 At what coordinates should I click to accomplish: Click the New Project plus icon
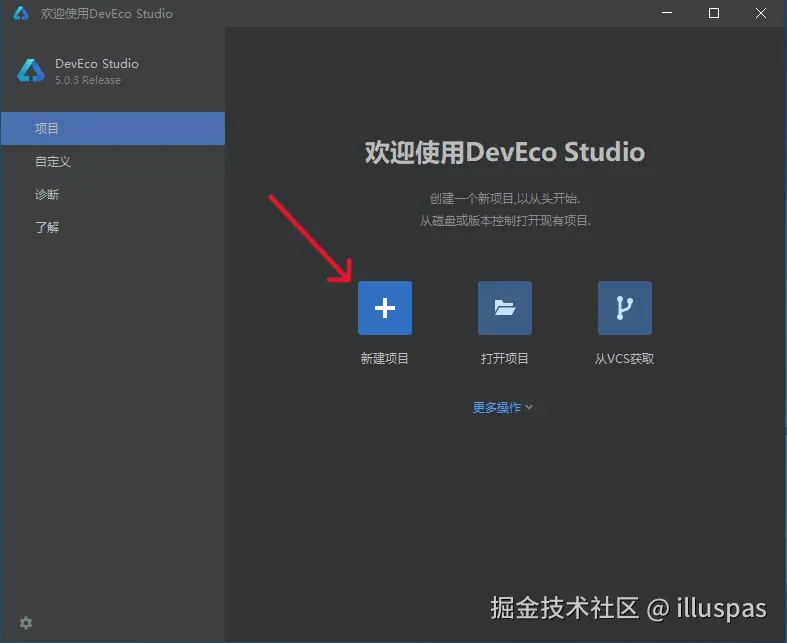point(385,308)
